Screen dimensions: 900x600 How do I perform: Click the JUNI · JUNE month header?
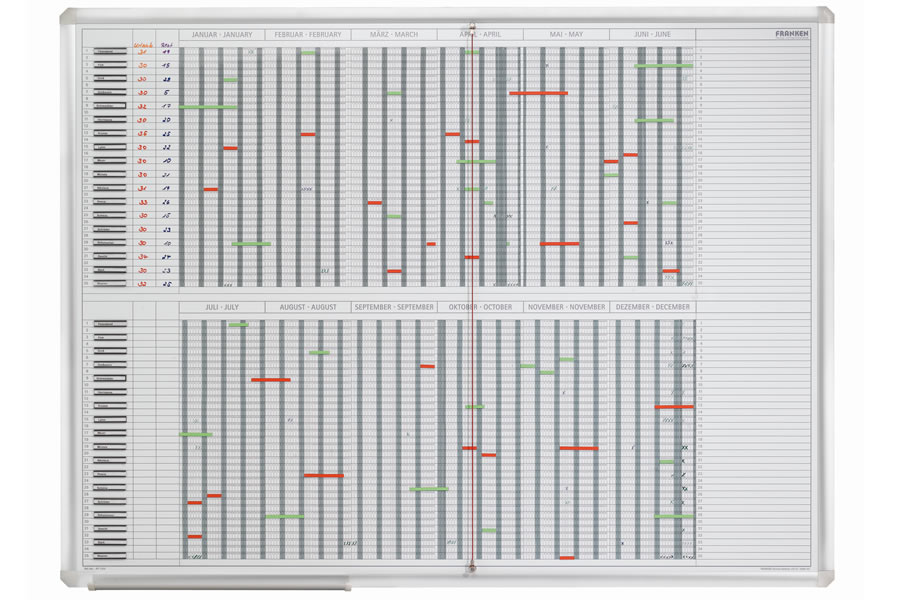653,34
